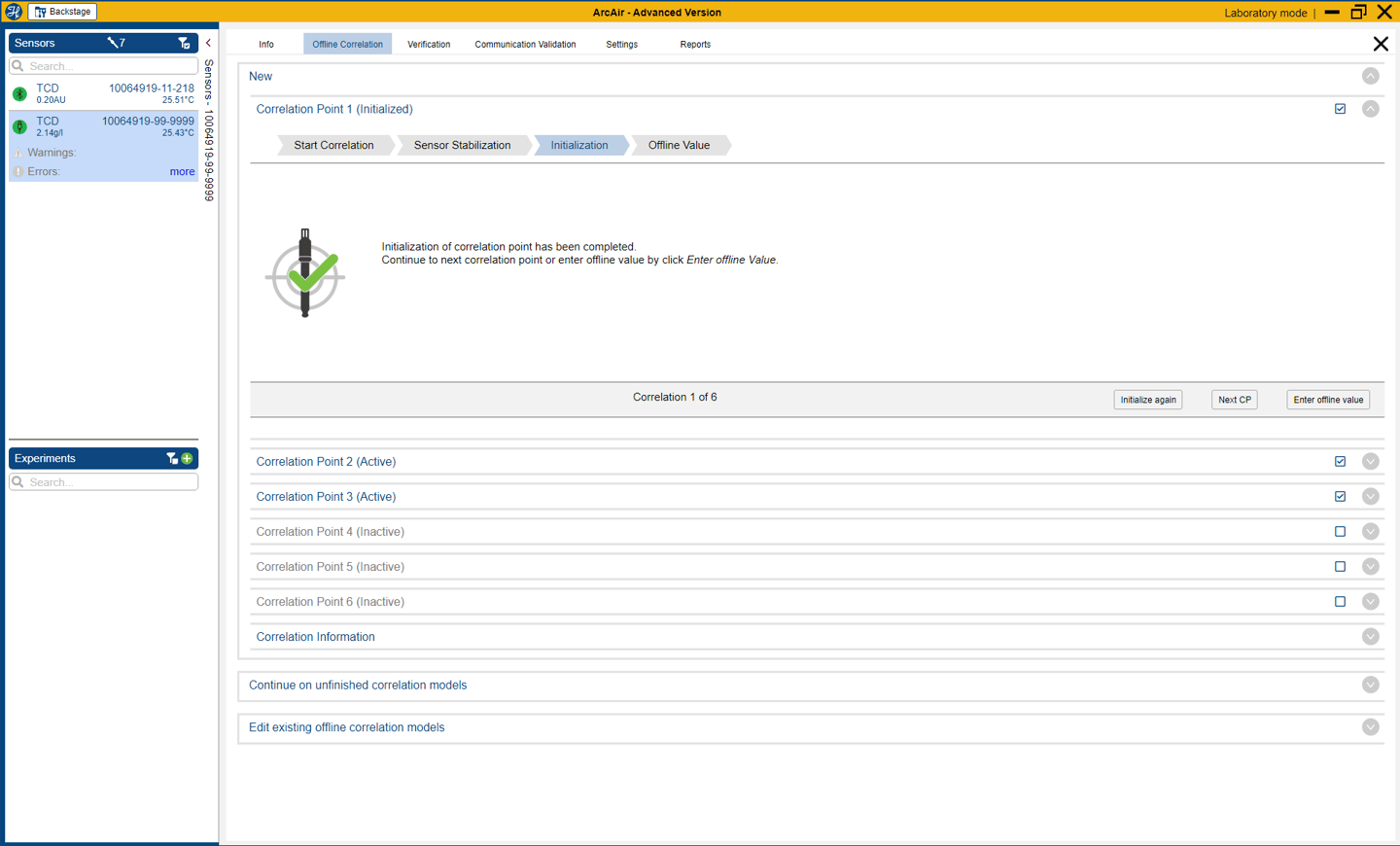Click the Hamilton logo icon in title bar
This screenshot has height=846, width=1400.
(14, 12)
